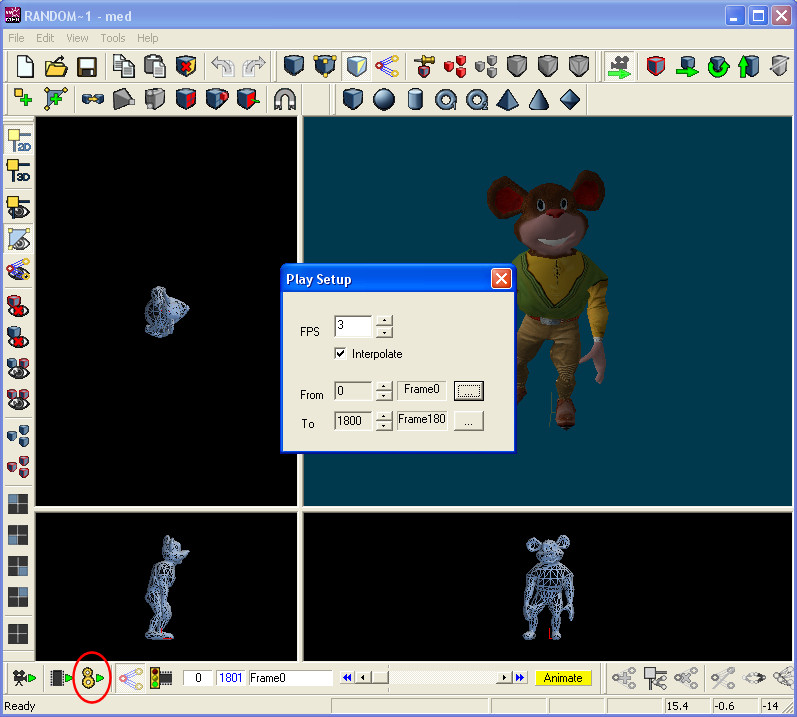
Task: Click the From frame number field
Action: [x=353, y=391]
